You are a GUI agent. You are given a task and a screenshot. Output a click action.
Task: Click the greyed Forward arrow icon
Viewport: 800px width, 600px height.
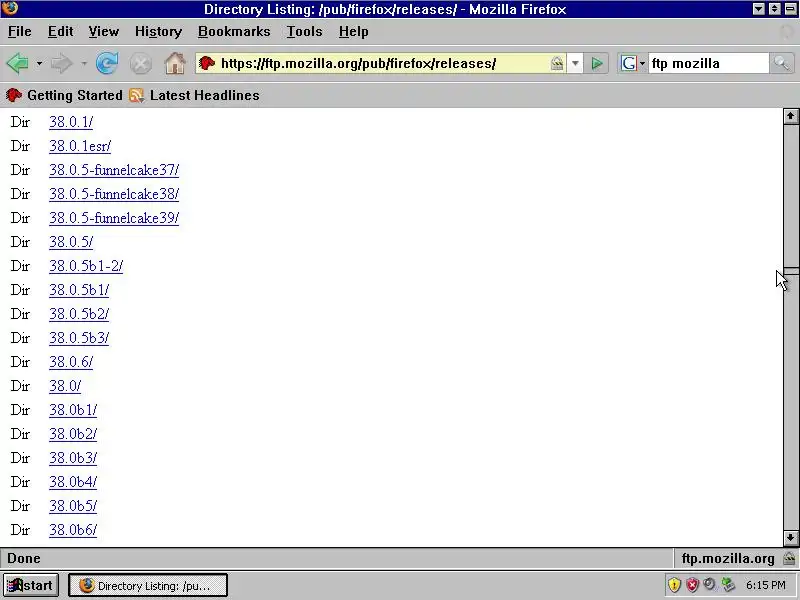[x=62, y=64]
